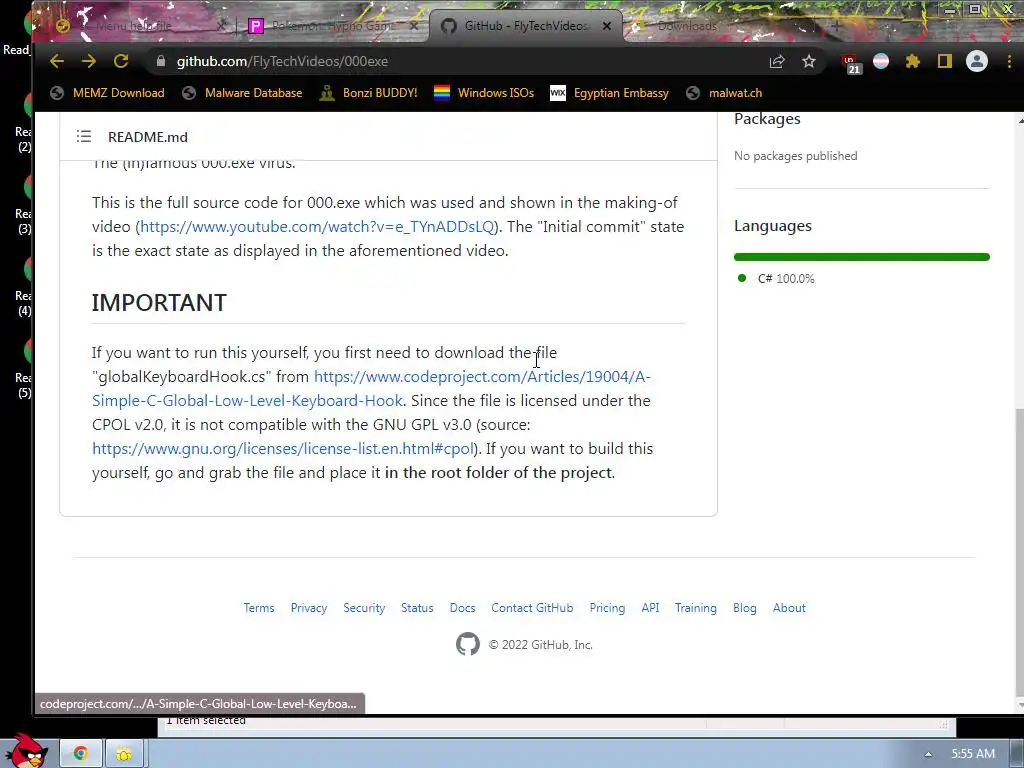Screen dimensions: 1024x768
Task: Click the Languages heading
Action: (773, 226)
